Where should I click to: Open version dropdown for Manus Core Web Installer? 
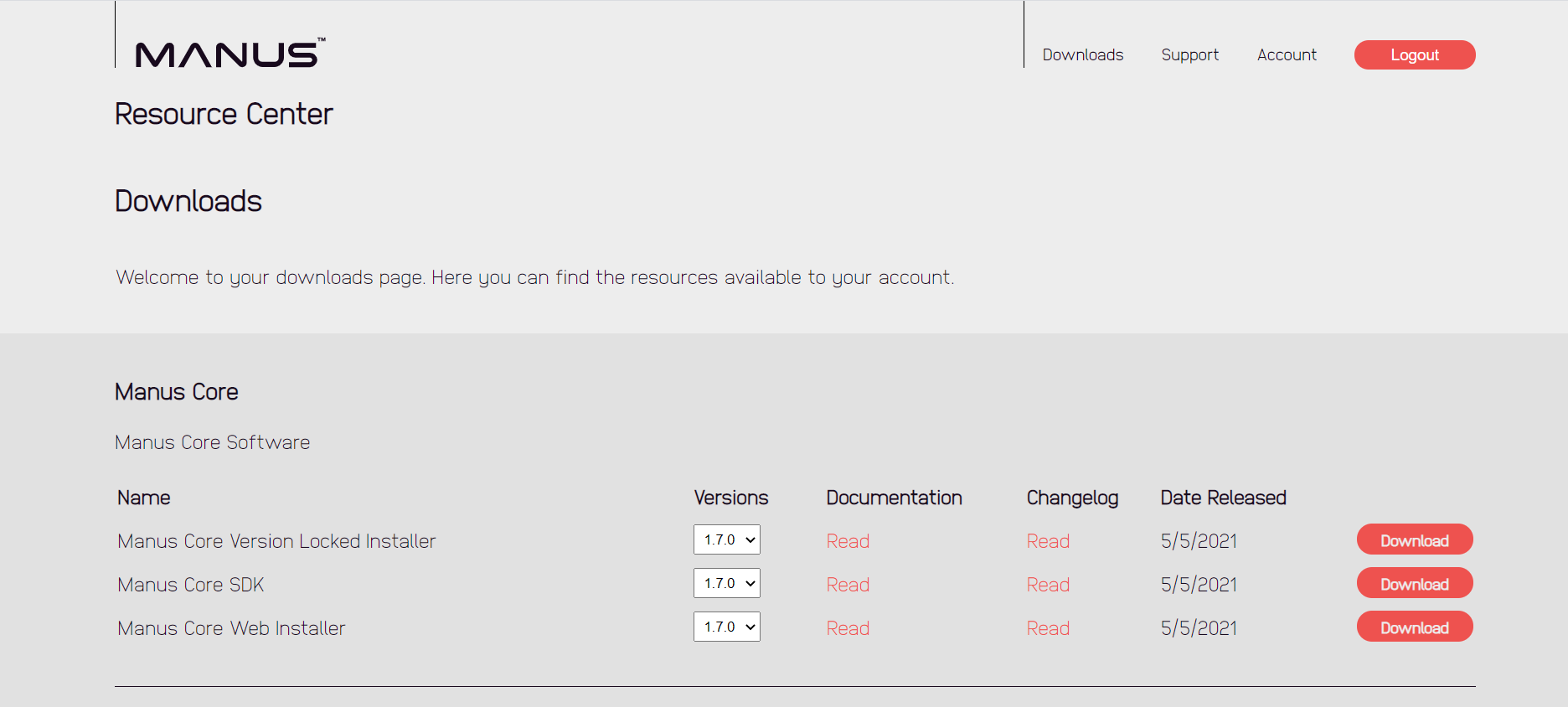(727, 627)
